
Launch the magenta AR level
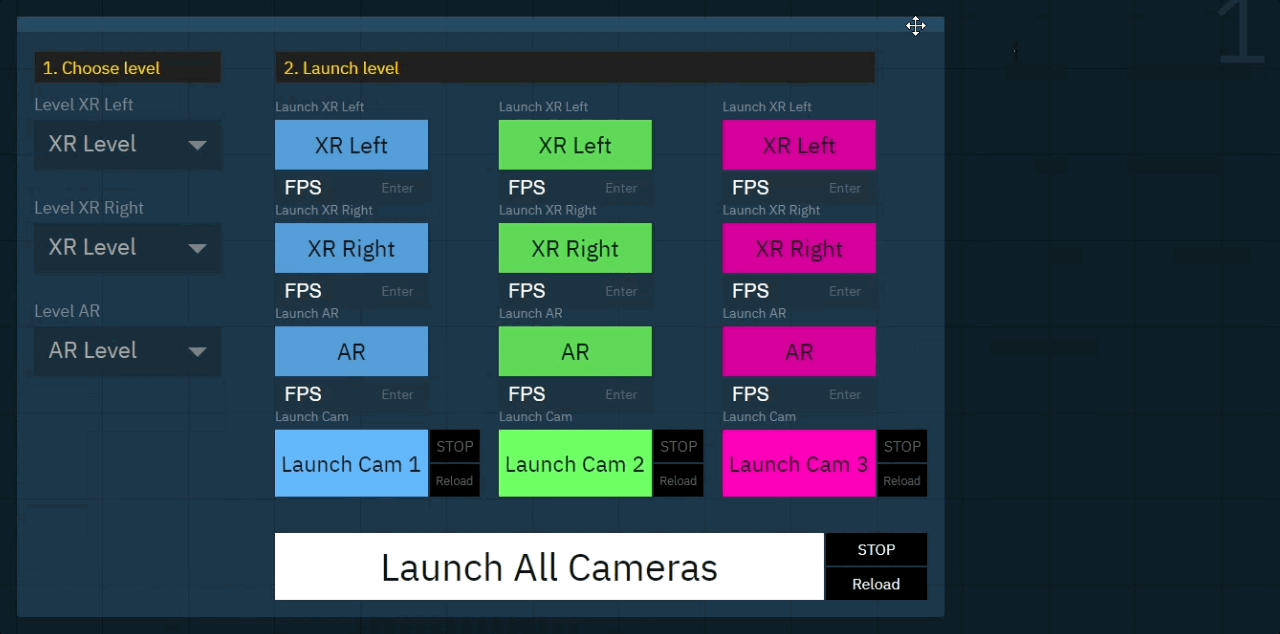(x=799, y=352)
